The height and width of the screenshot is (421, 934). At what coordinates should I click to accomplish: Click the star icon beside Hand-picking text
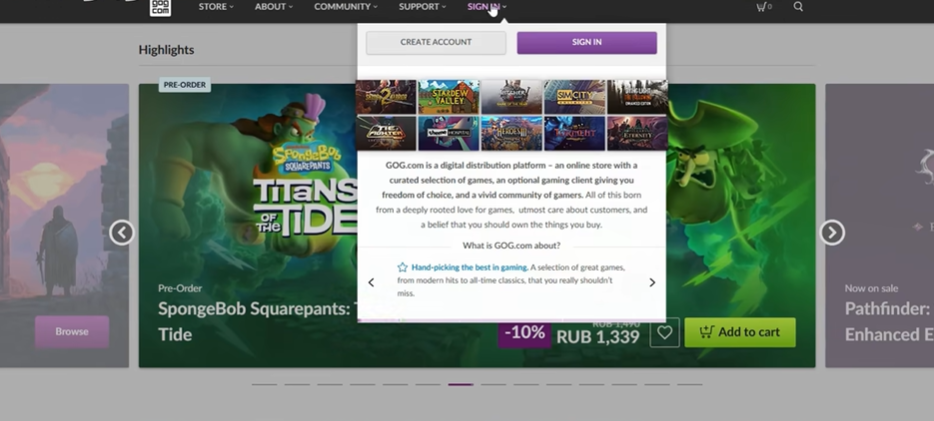tap(403, 267)
